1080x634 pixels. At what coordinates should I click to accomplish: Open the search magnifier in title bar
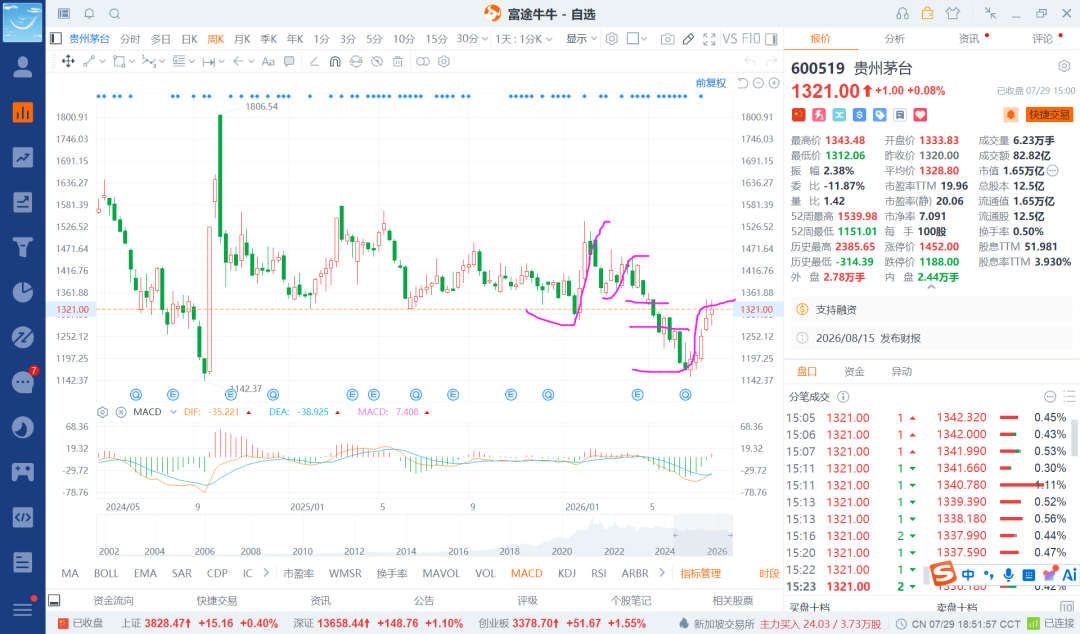115,14
